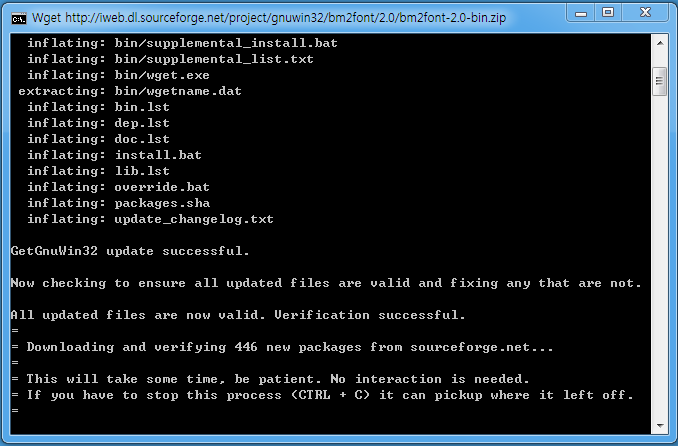Screen dimensions: 678x446
Task: Close the Wget console window
Action: click(645, 13)
